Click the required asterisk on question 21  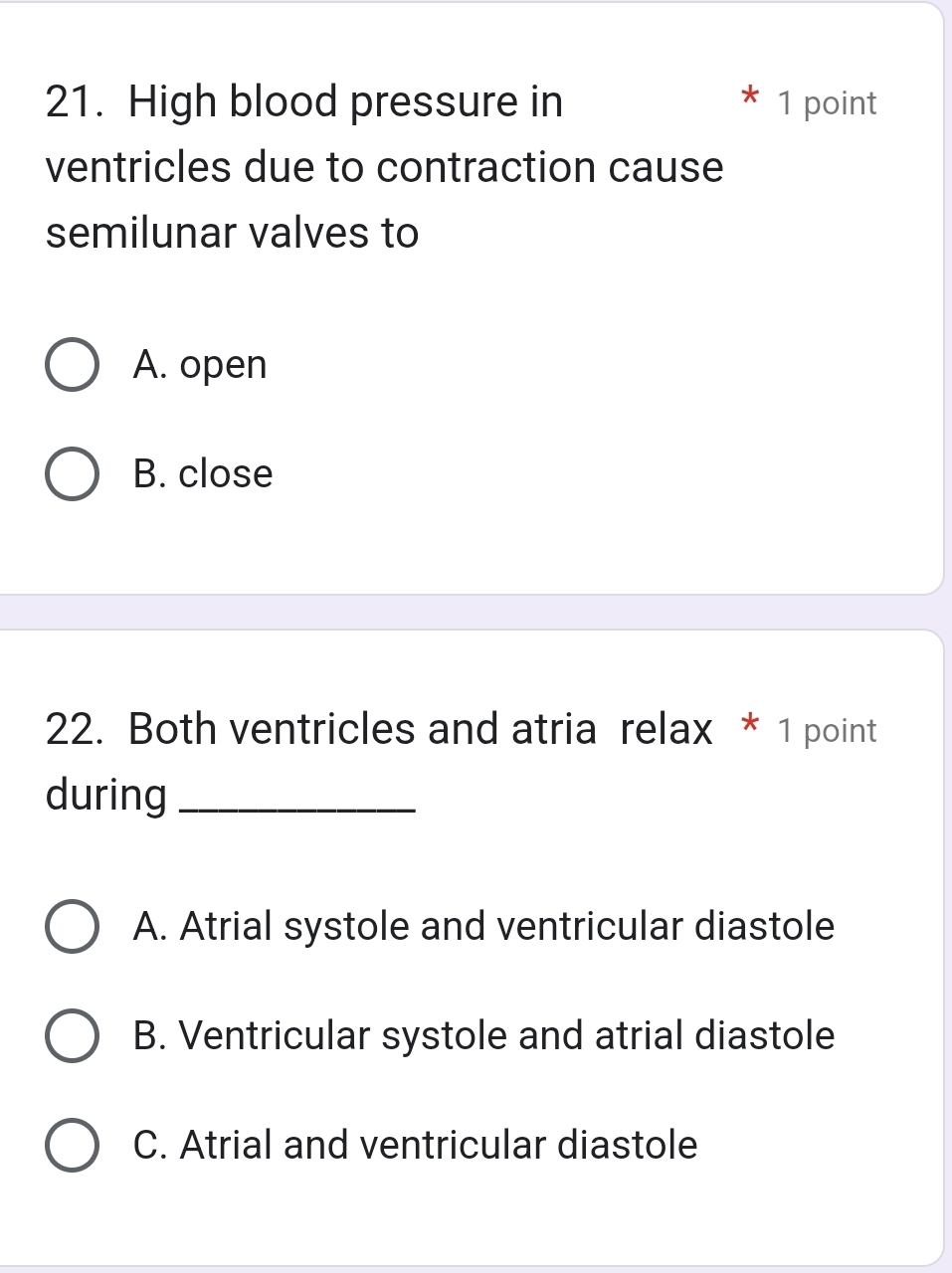click(x=750, y=99)
